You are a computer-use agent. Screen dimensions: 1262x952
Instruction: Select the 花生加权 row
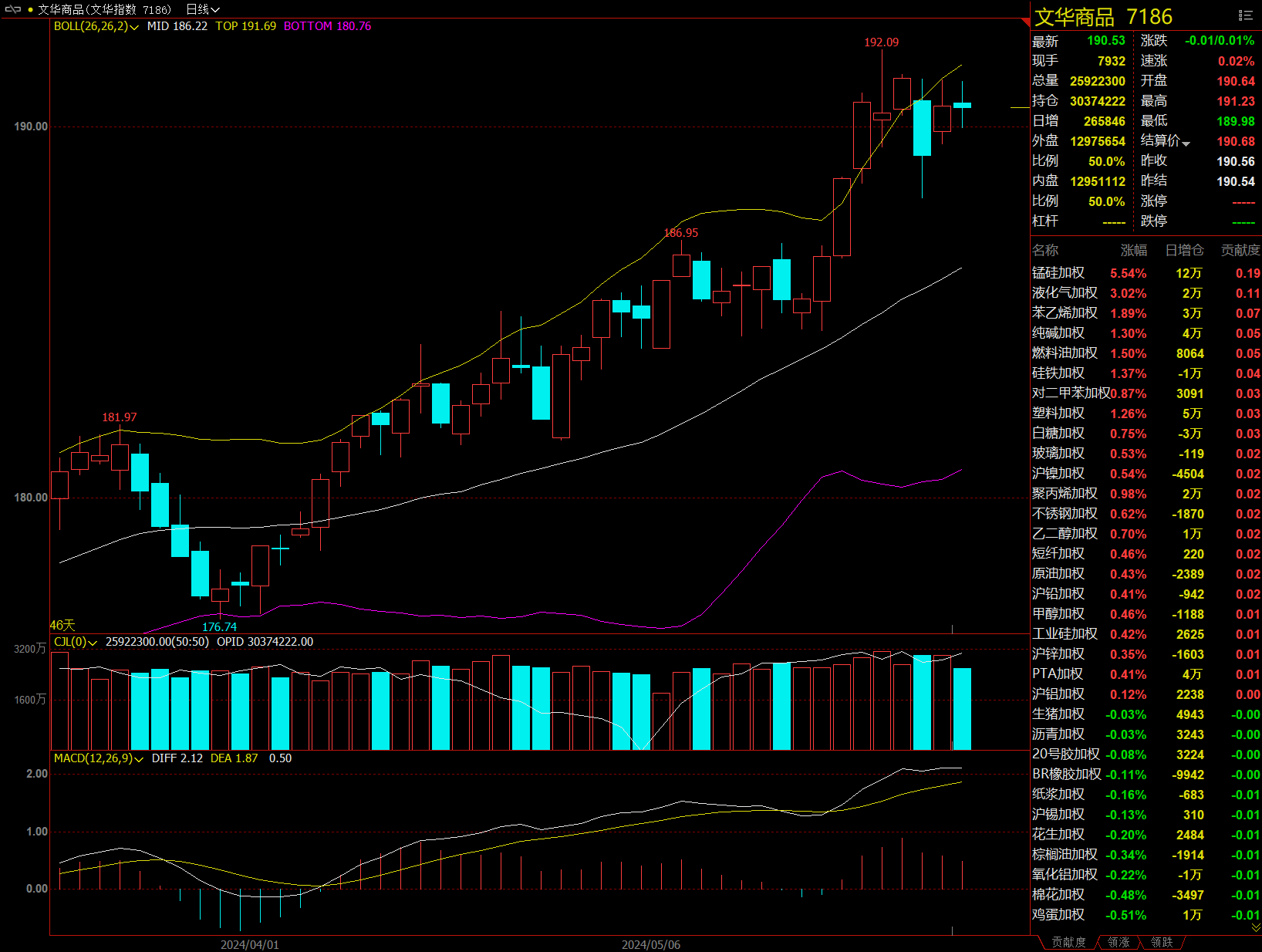click(1146, 835)
